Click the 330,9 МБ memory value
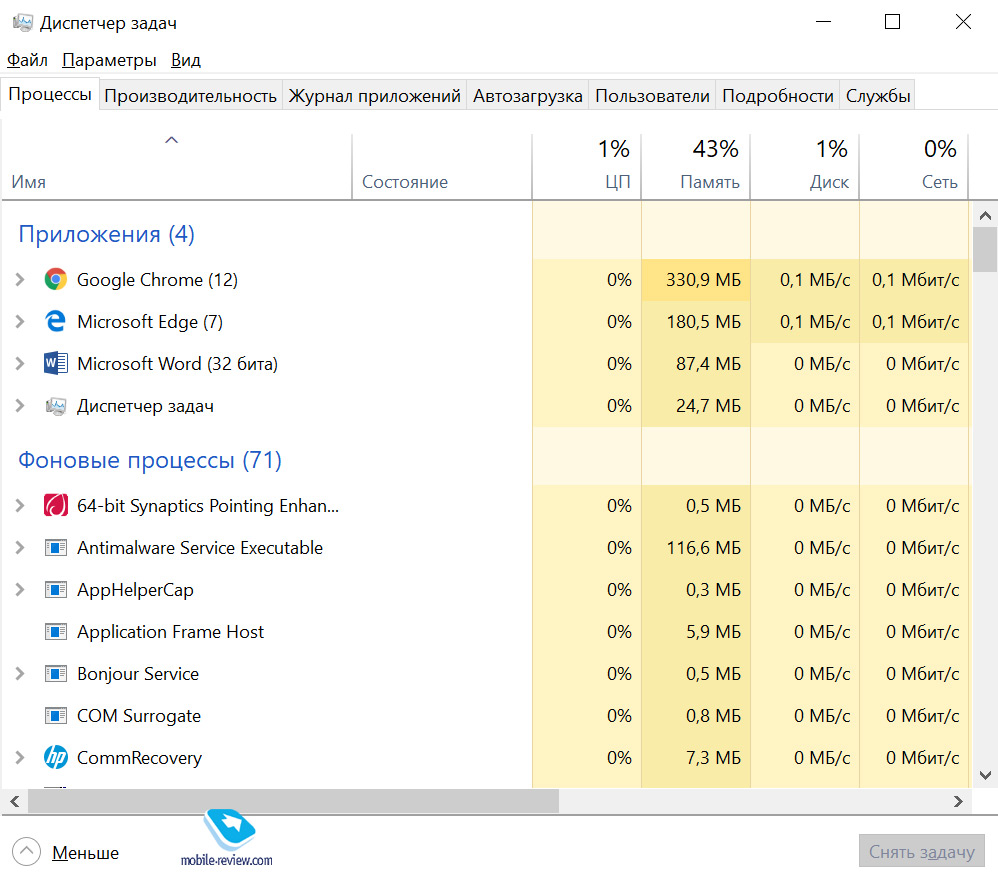998x888 pixels. pos(703,279)
